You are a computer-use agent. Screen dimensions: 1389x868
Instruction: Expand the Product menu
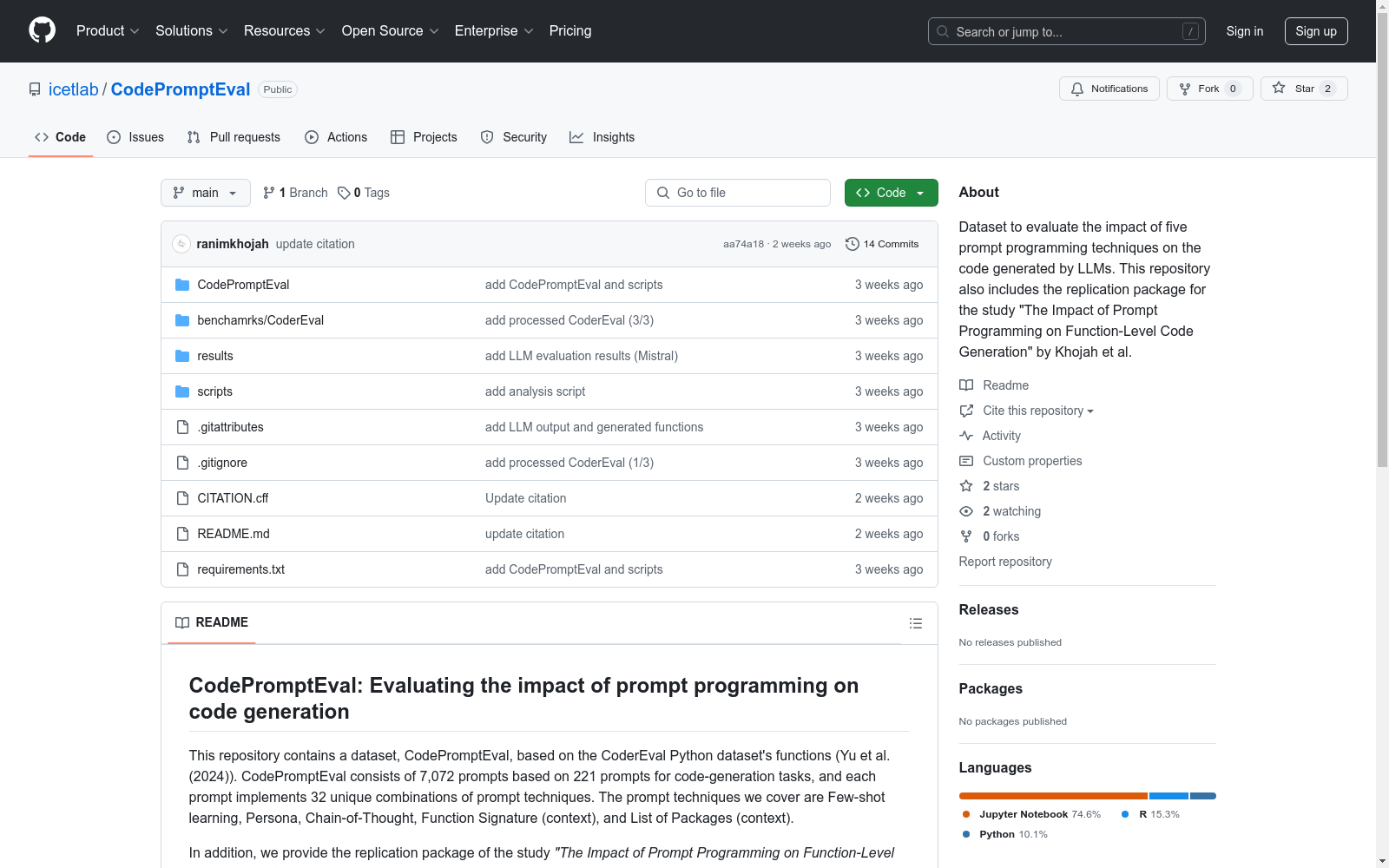click(108, 31)
